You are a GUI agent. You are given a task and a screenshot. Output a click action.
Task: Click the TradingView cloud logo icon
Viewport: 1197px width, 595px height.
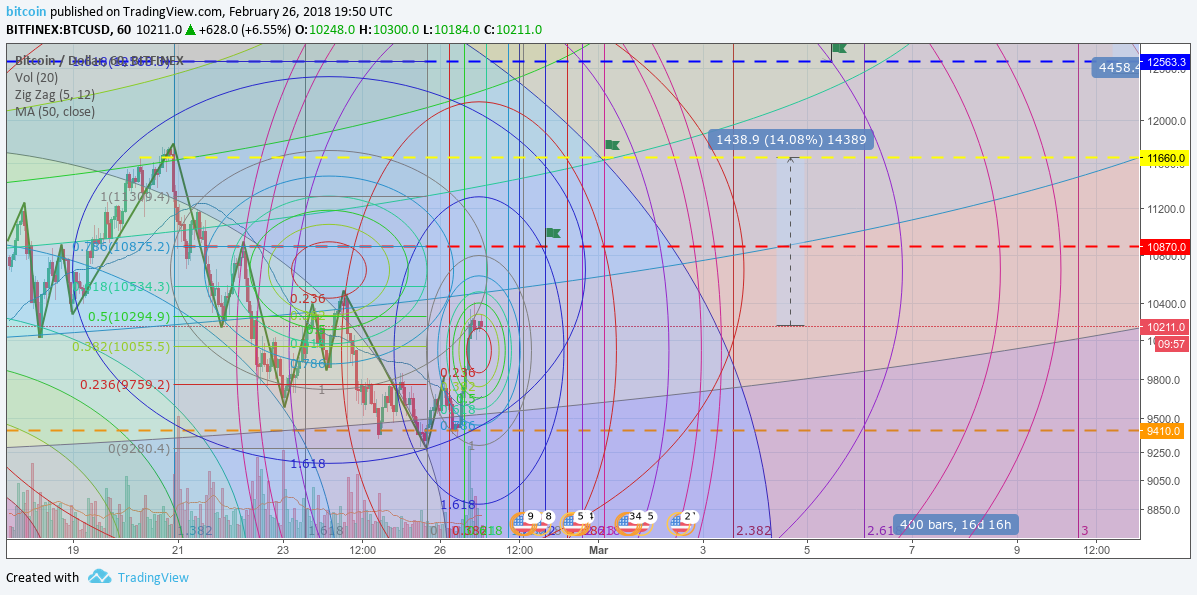pyautogui.click(x=100, y=577)
